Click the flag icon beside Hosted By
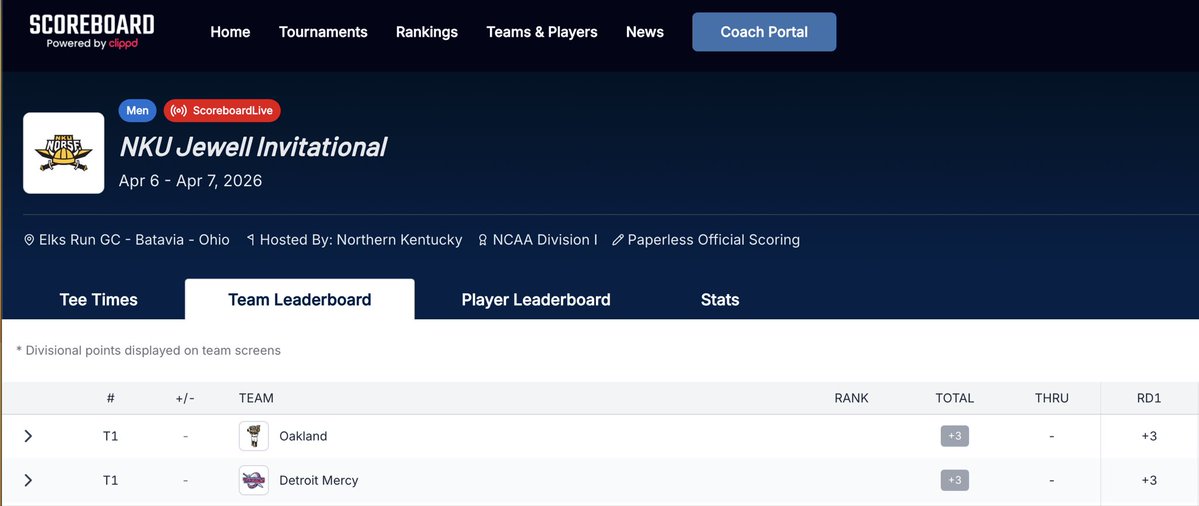1199x506 pixels. [251, 240]
